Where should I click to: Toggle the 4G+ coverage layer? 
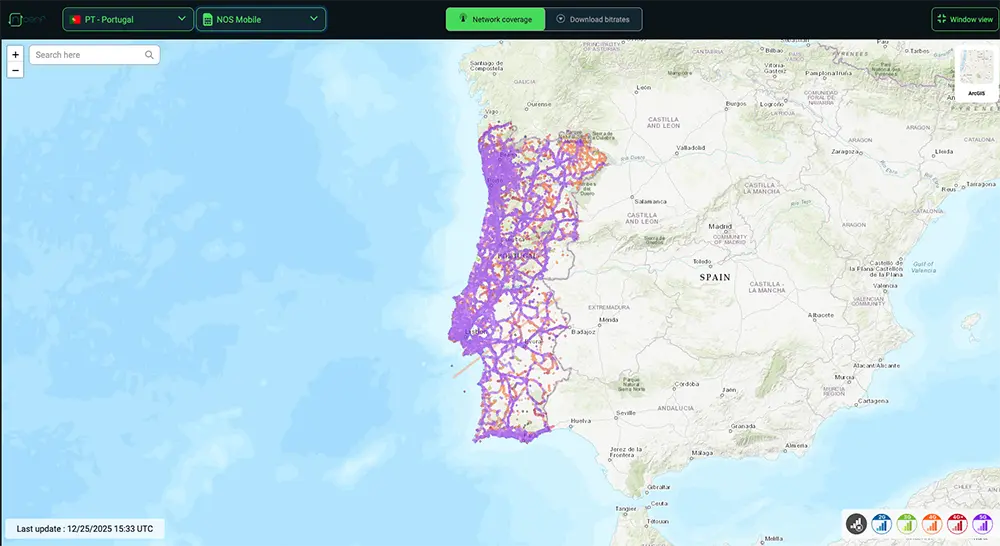[957, 524]
